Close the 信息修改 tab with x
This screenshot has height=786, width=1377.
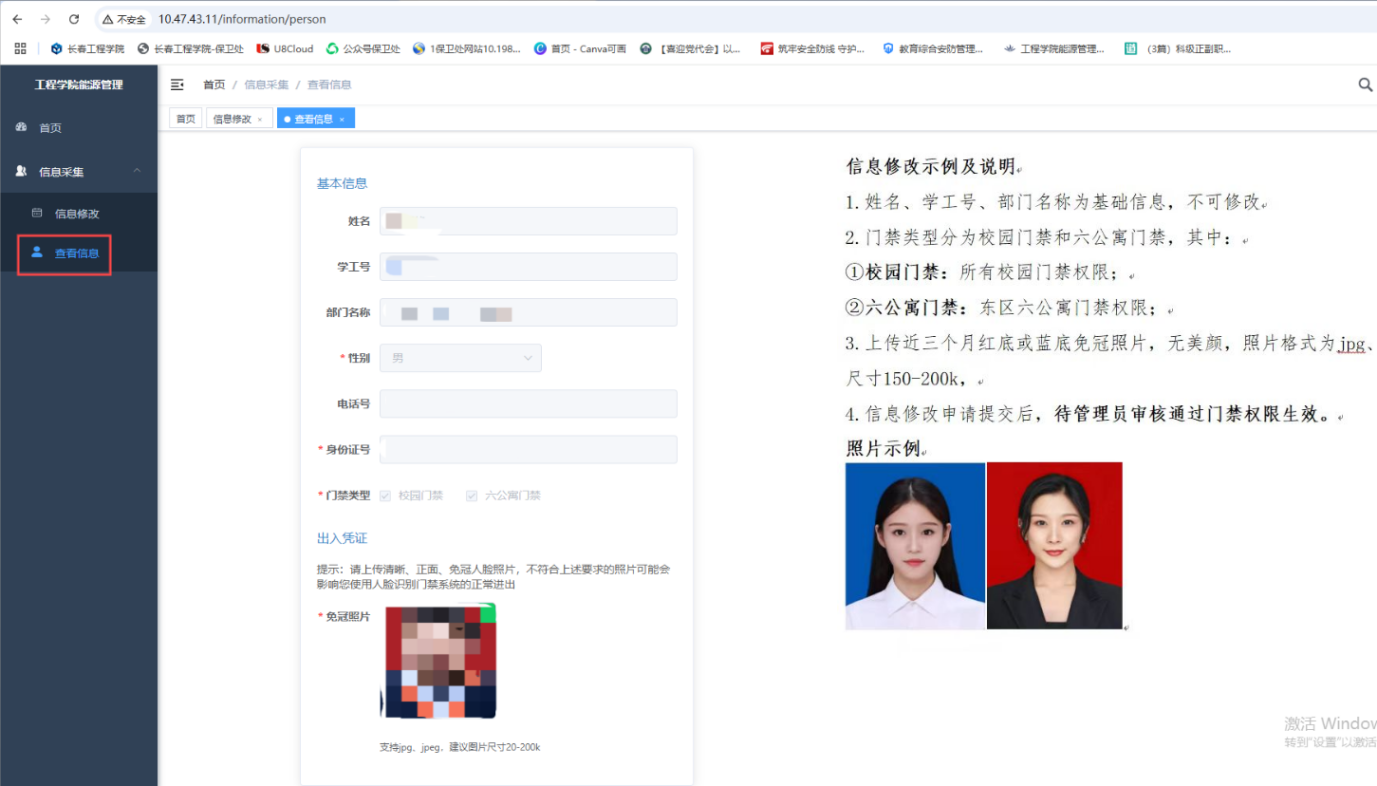click(x=260, y=119)
